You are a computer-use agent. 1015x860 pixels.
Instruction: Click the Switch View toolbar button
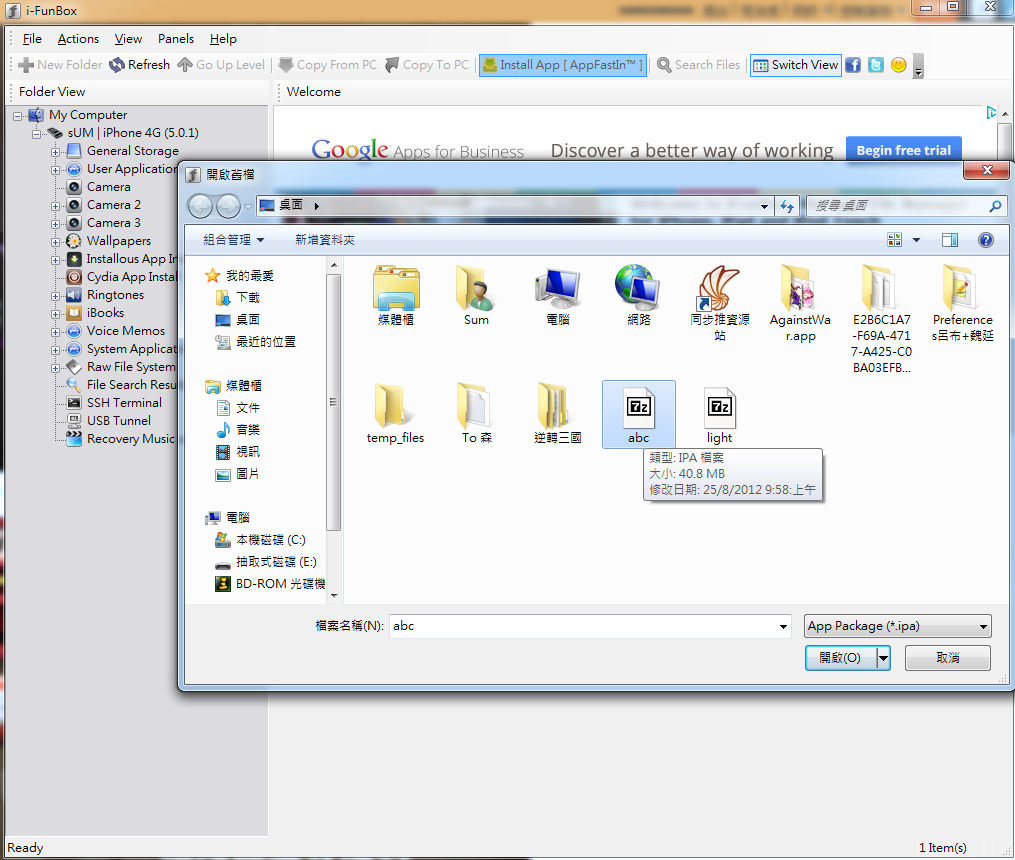pyautogui.click(x=796, y=65)
